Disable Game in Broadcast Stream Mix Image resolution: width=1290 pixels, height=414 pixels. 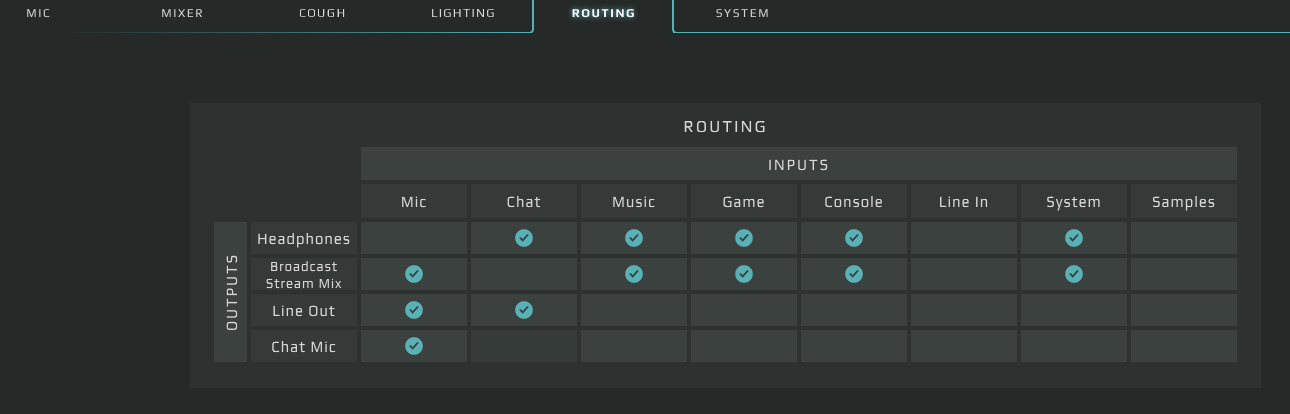(744, 274)
